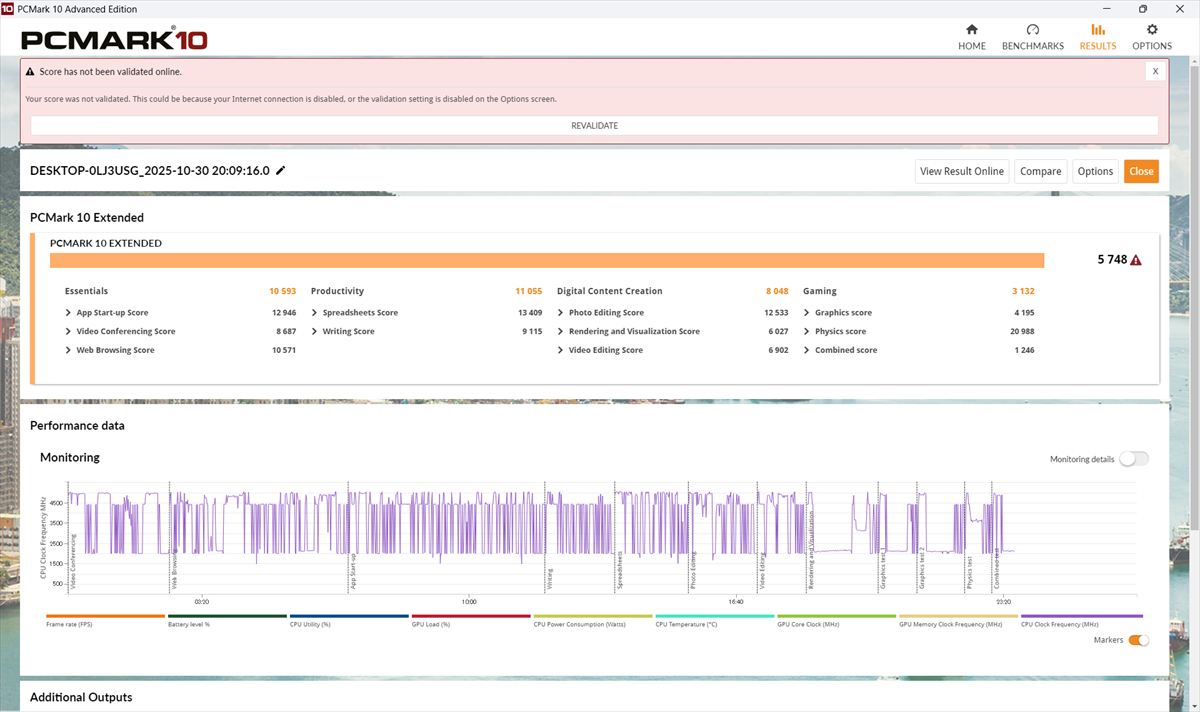Click the GPU Load legend color bar
The image size is (1200, 712).
pyautogui.click(x=470, y=617)
